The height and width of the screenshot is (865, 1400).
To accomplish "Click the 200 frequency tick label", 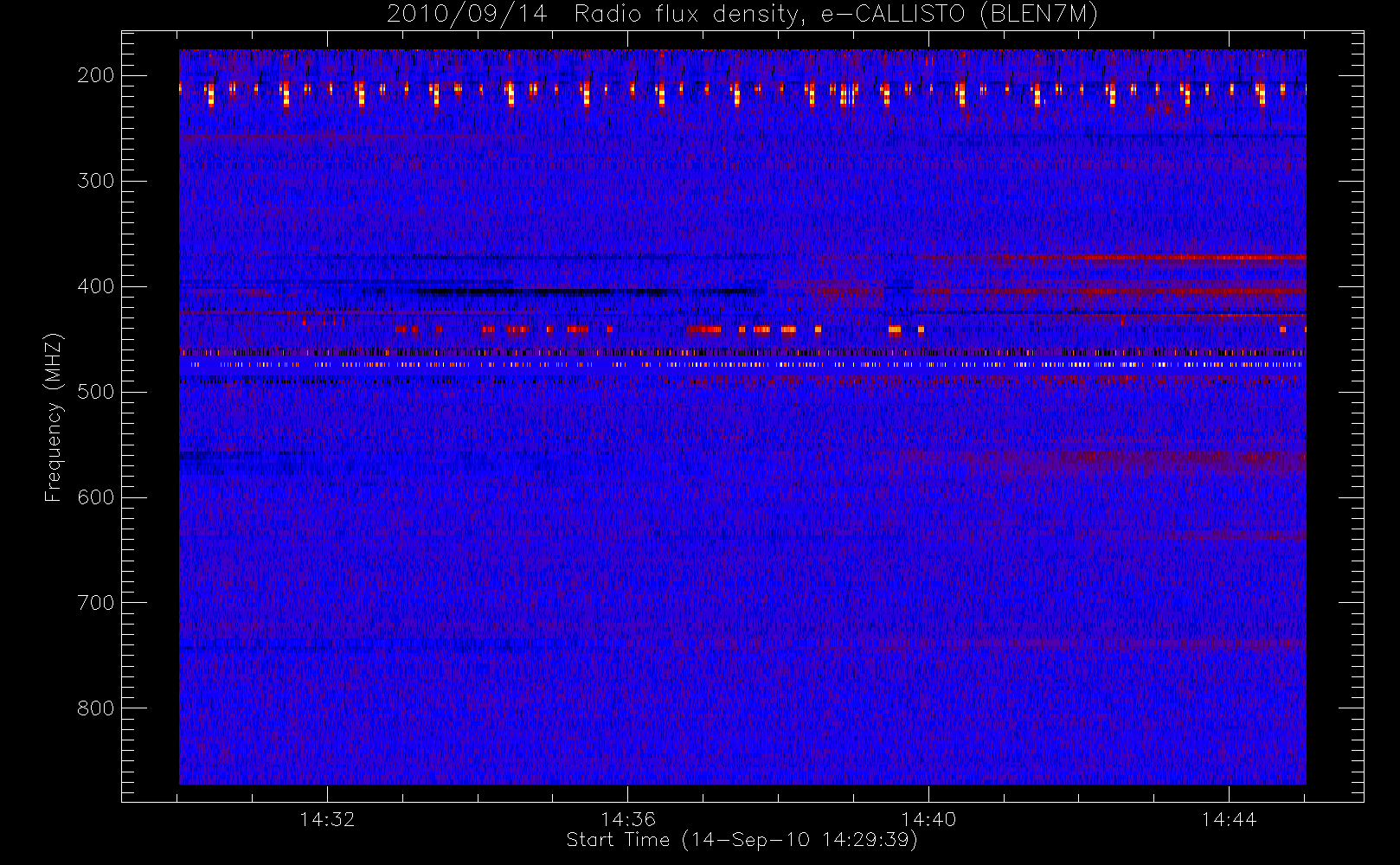I will tap(96, 75).
